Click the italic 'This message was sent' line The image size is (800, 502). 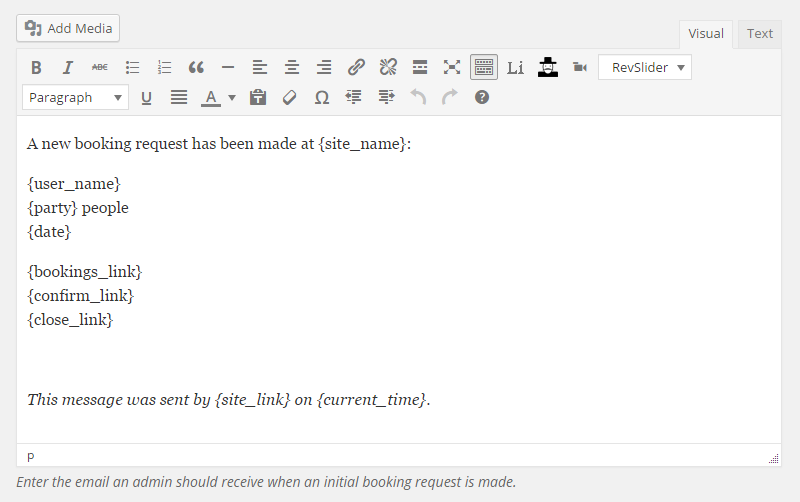point(229,399)
